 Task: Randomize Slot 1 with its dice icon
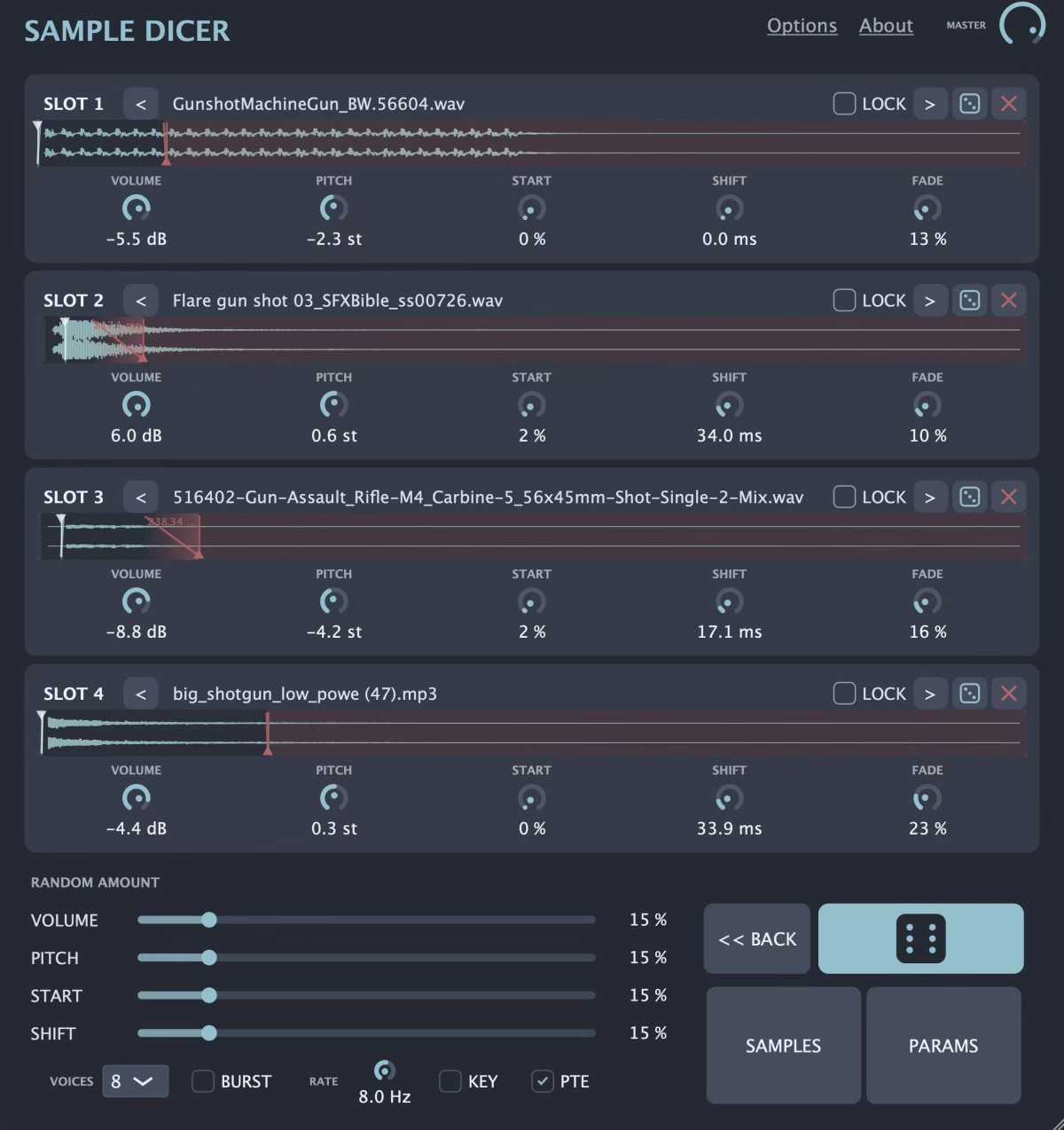[969, 104]
